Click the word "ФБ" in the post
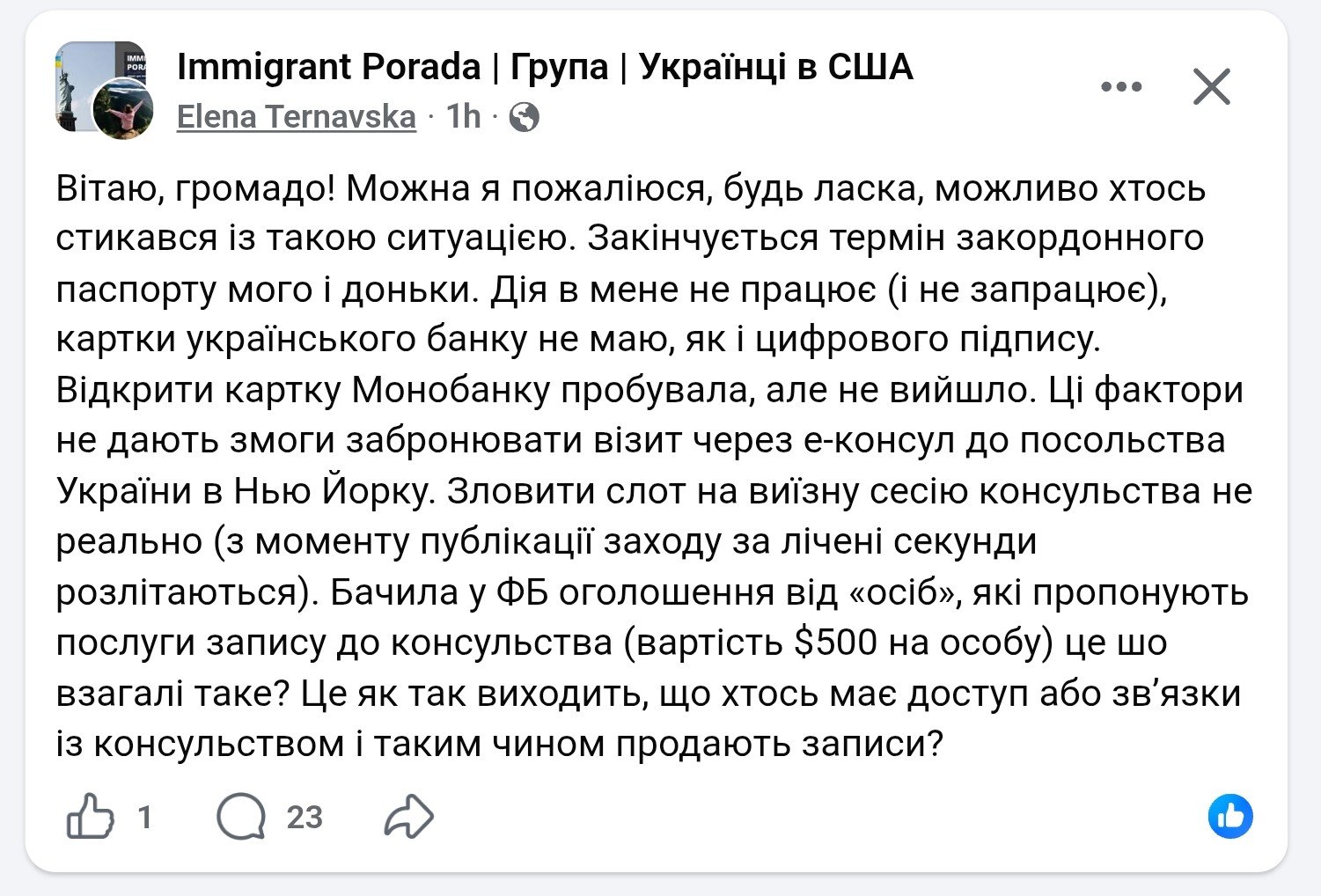The width and height of the screenshot is (1321, 896). pos(523,592)
